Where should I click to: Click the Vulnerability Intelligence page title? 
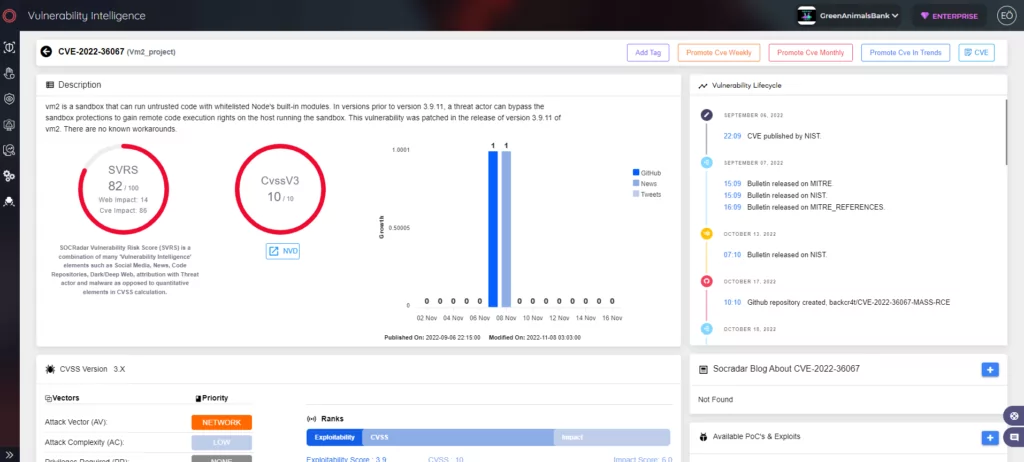tap(87, 16)
